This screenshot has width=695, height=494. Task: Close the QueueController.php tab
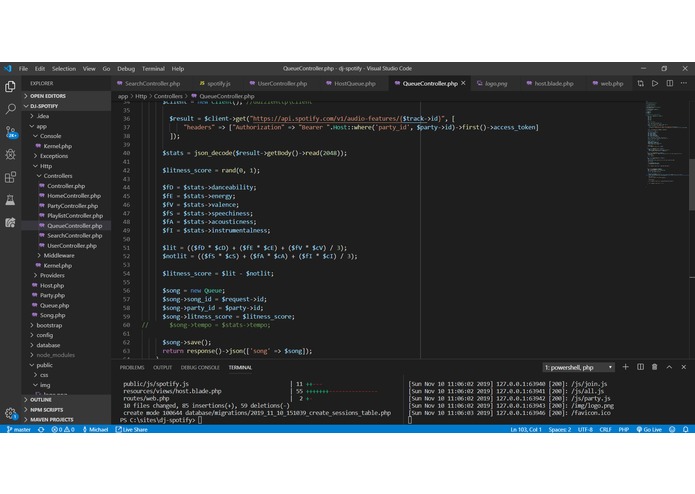tap(463, 83)
